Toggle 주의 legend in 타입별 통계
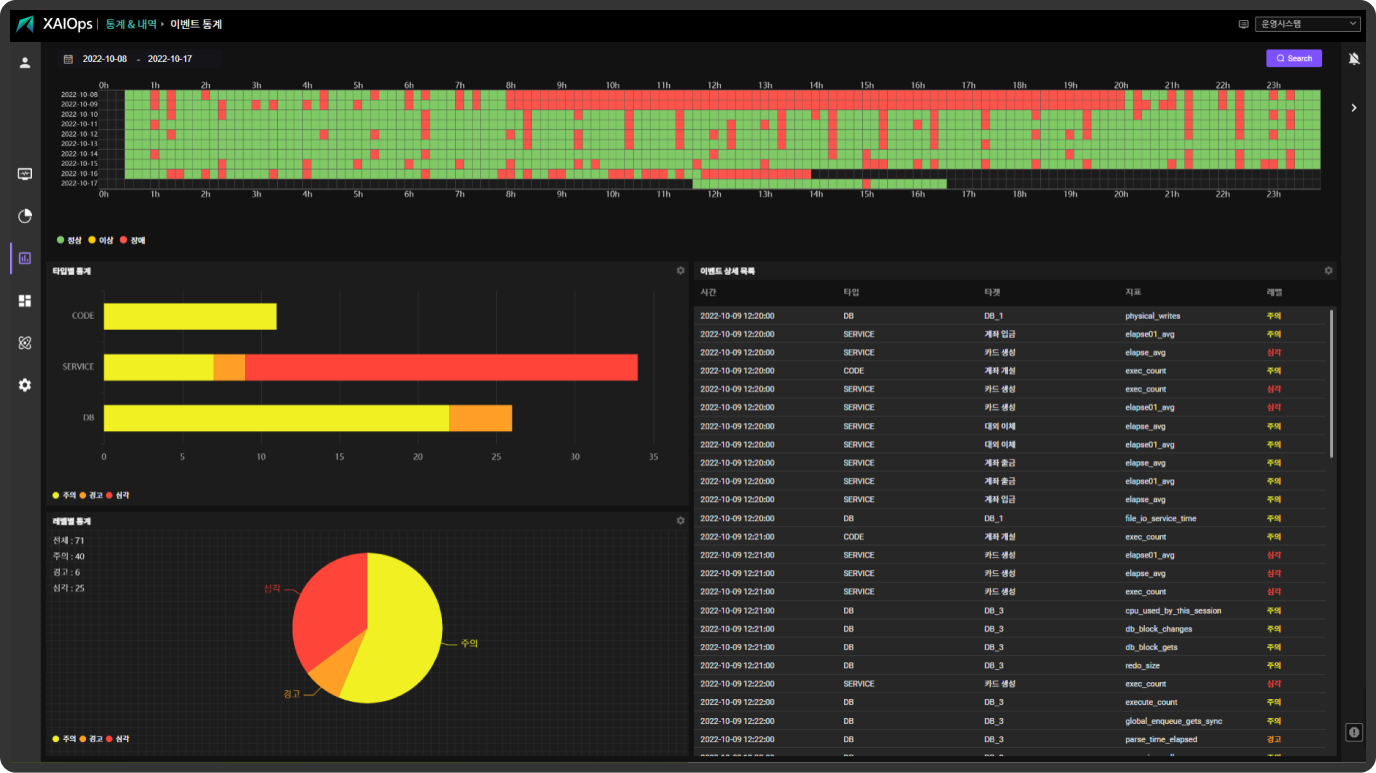The height and width of the screenshot is (773, 1376). tap(65, 495)
